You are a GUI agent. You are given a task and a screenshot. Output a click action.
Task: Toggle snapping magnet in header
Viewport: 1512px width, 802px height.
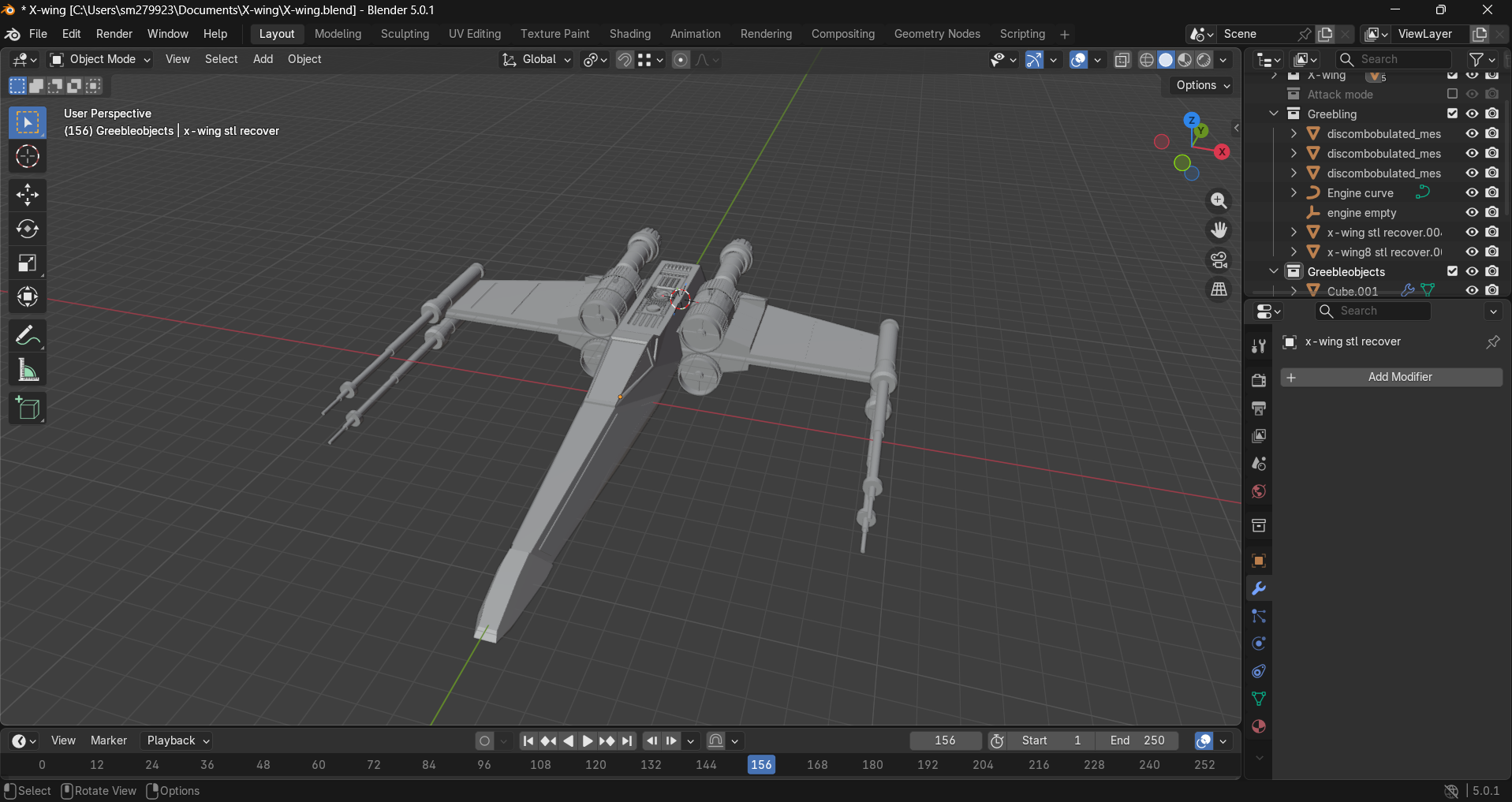(624, 60)
